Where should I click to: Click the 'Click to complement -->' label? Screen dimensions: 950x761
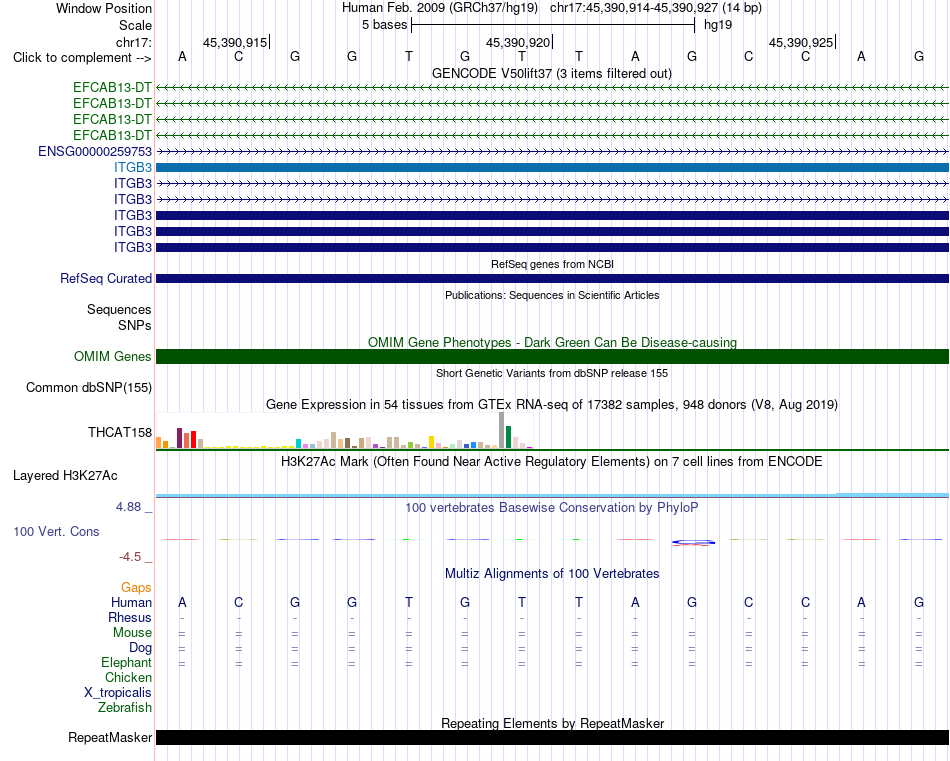(82, 58)
